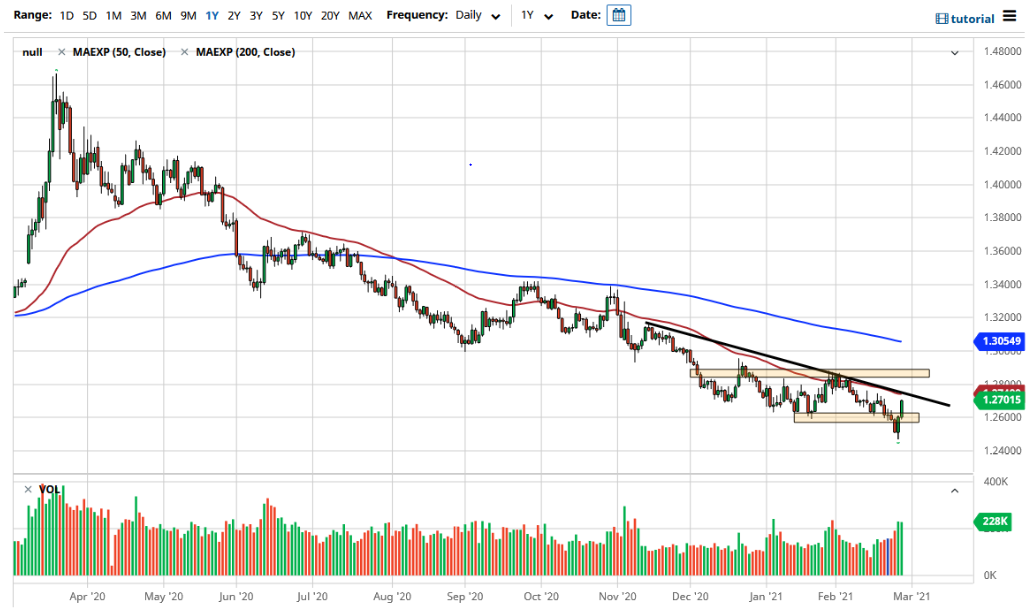Collapse the main chart panel chevron

[x=955, y=51]
